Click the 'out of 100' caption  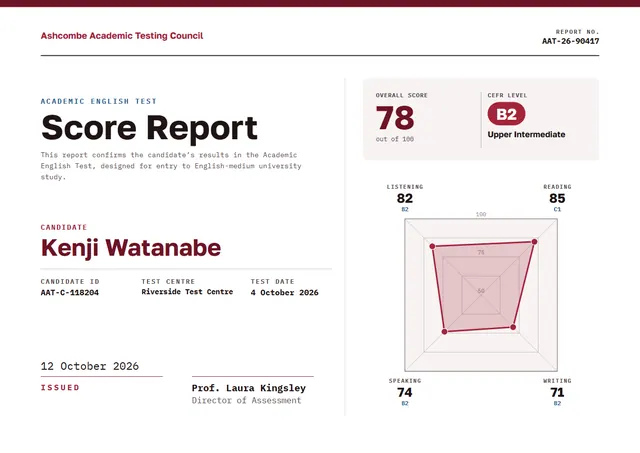click(395, 139)
